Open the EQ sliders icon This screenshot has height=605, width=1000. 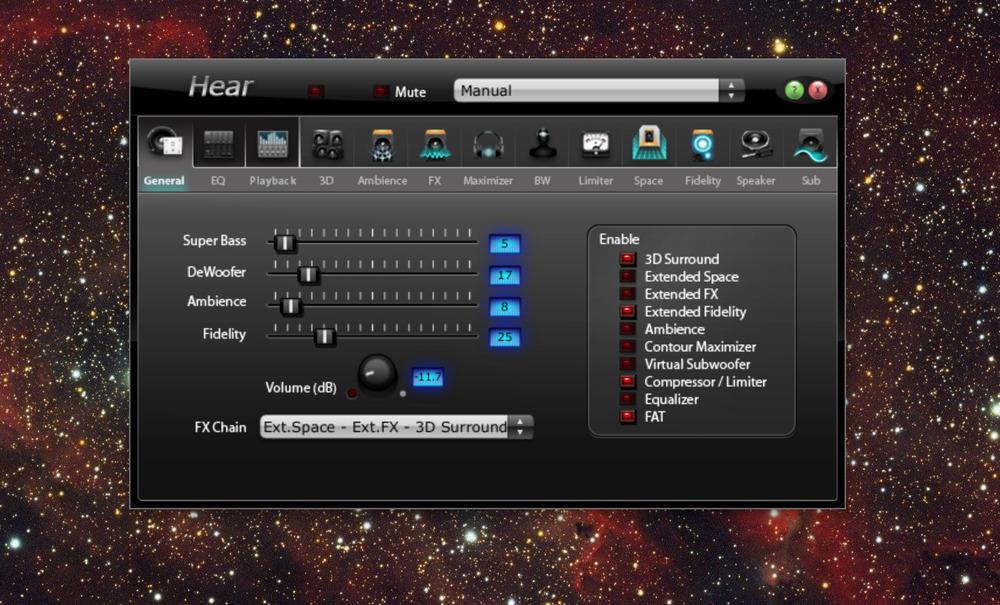point(219,144)
